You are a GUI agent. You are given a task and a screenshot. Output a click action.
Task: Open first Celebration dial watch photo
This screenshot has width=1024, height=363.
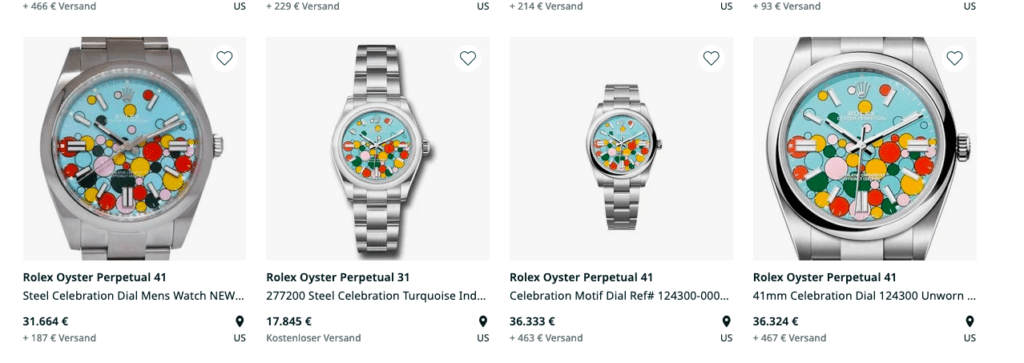[x=135, y=149]
